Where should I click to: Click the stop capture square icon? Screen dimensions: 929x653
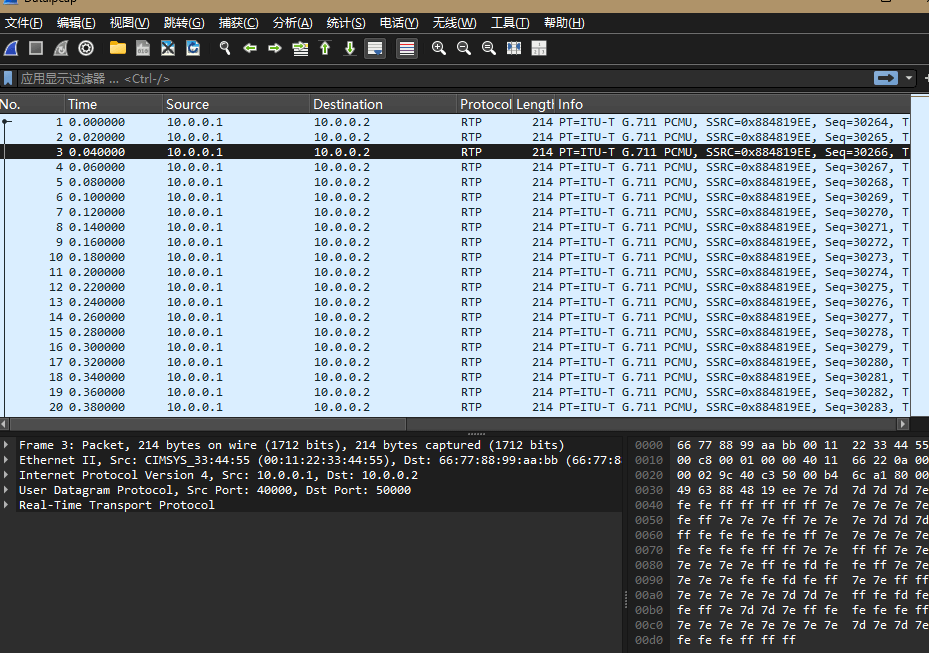point(36,48)
